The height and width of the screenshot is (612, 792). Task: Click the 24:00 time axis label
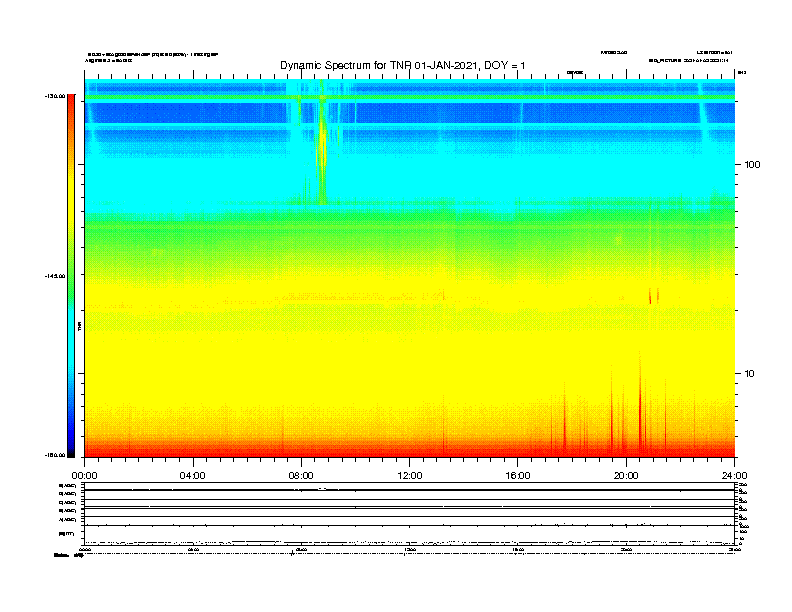734,476
